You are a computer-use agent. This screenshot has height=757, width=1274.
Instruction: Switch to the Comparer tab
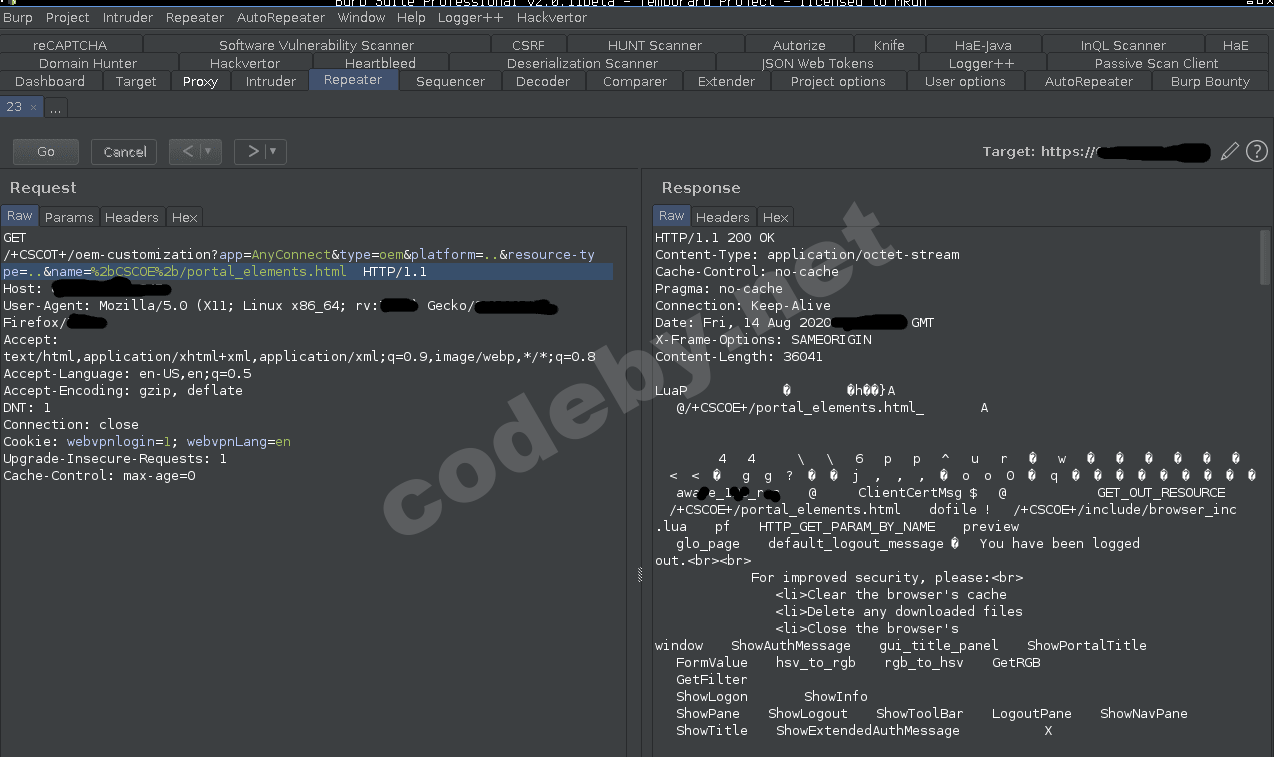[634, 81]
